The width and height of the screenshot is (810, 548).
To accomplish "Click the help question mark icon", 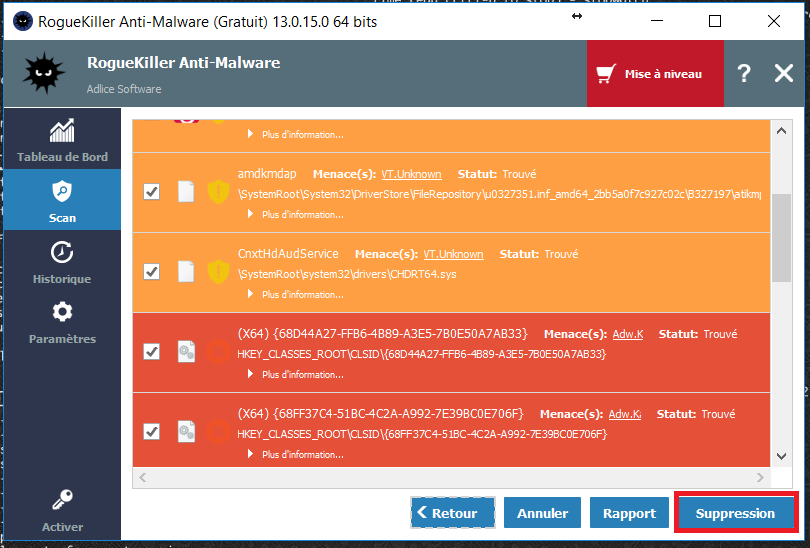I will (744, 73).
